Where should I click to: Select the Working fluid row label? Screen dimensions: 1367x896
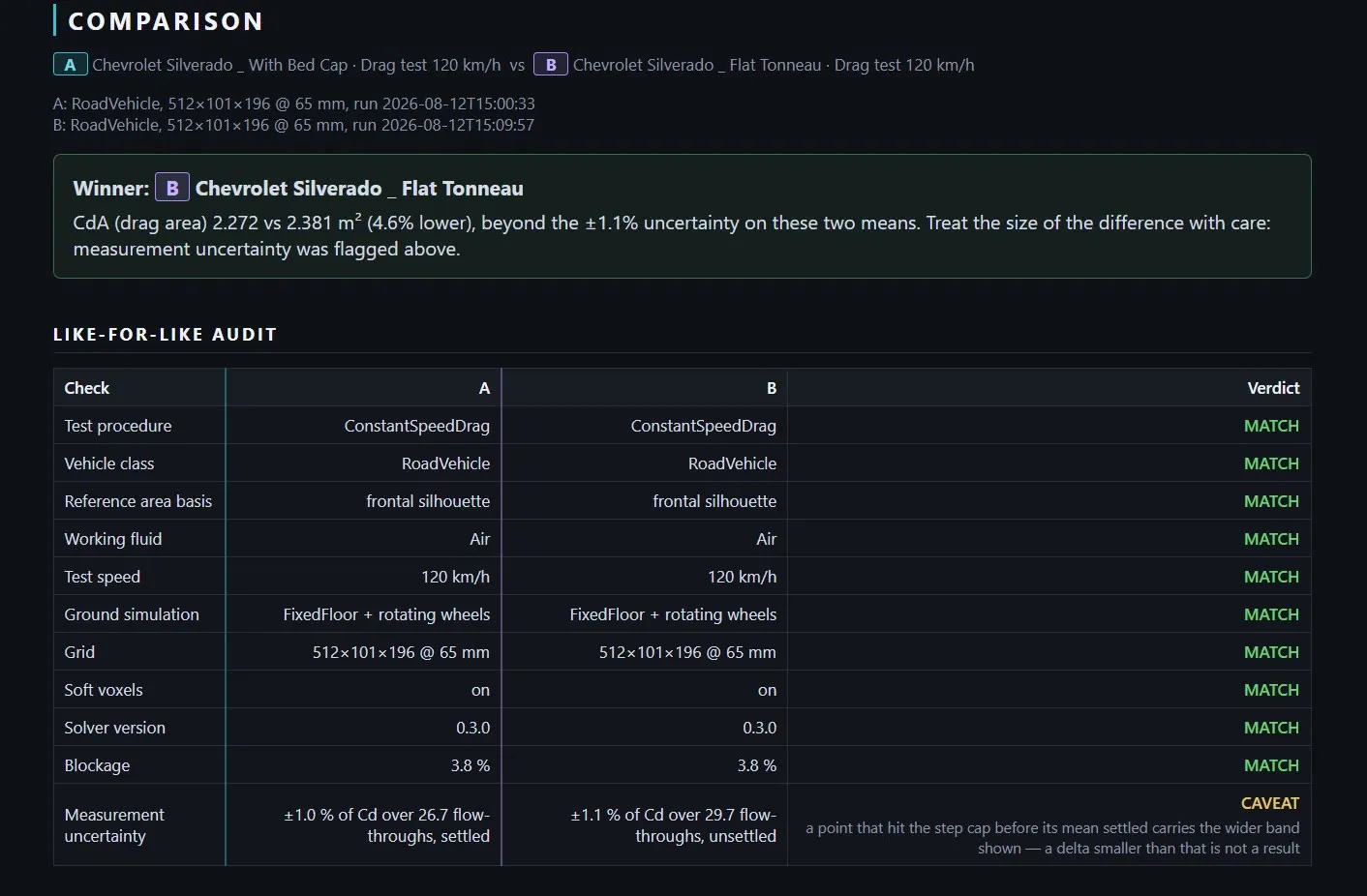[x=113, y=539]
